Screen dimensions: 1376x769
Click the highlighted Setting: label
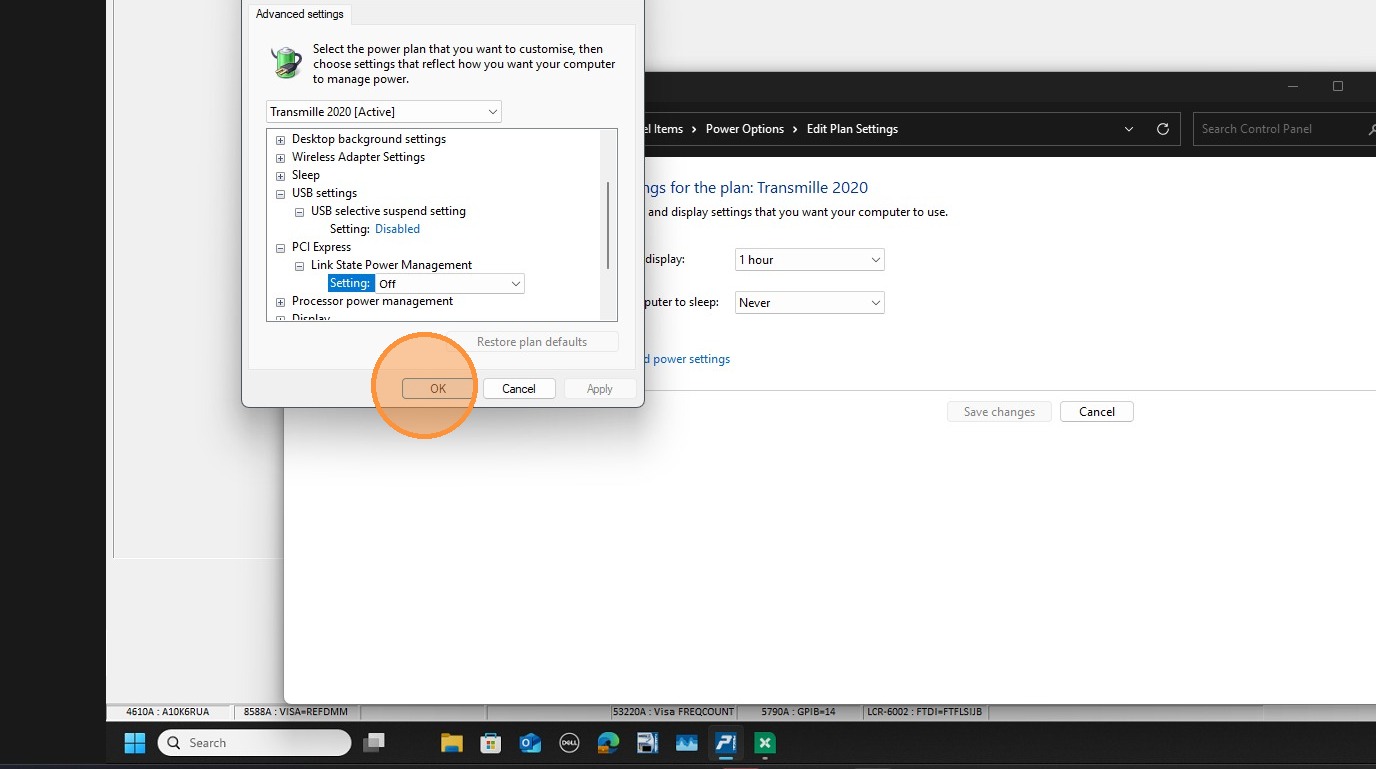[351, 284]
